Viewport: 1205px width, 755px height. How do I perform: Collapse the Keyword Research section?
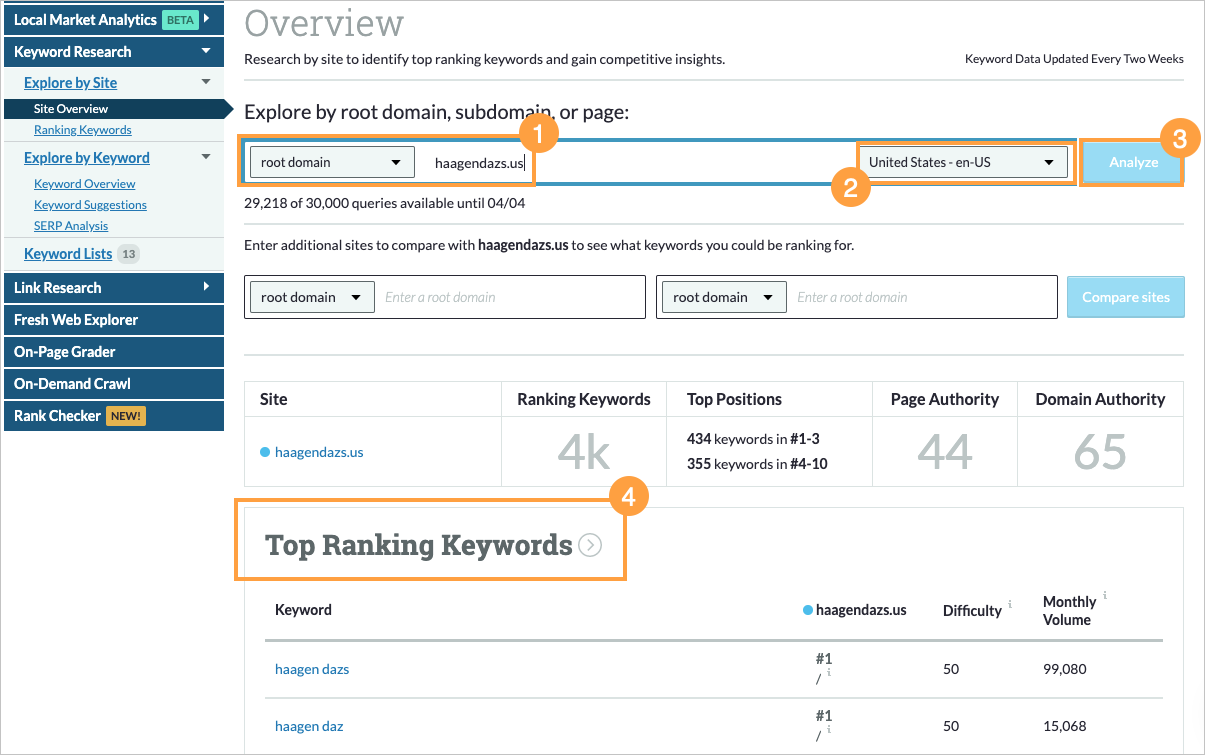[x=207, y=51]
